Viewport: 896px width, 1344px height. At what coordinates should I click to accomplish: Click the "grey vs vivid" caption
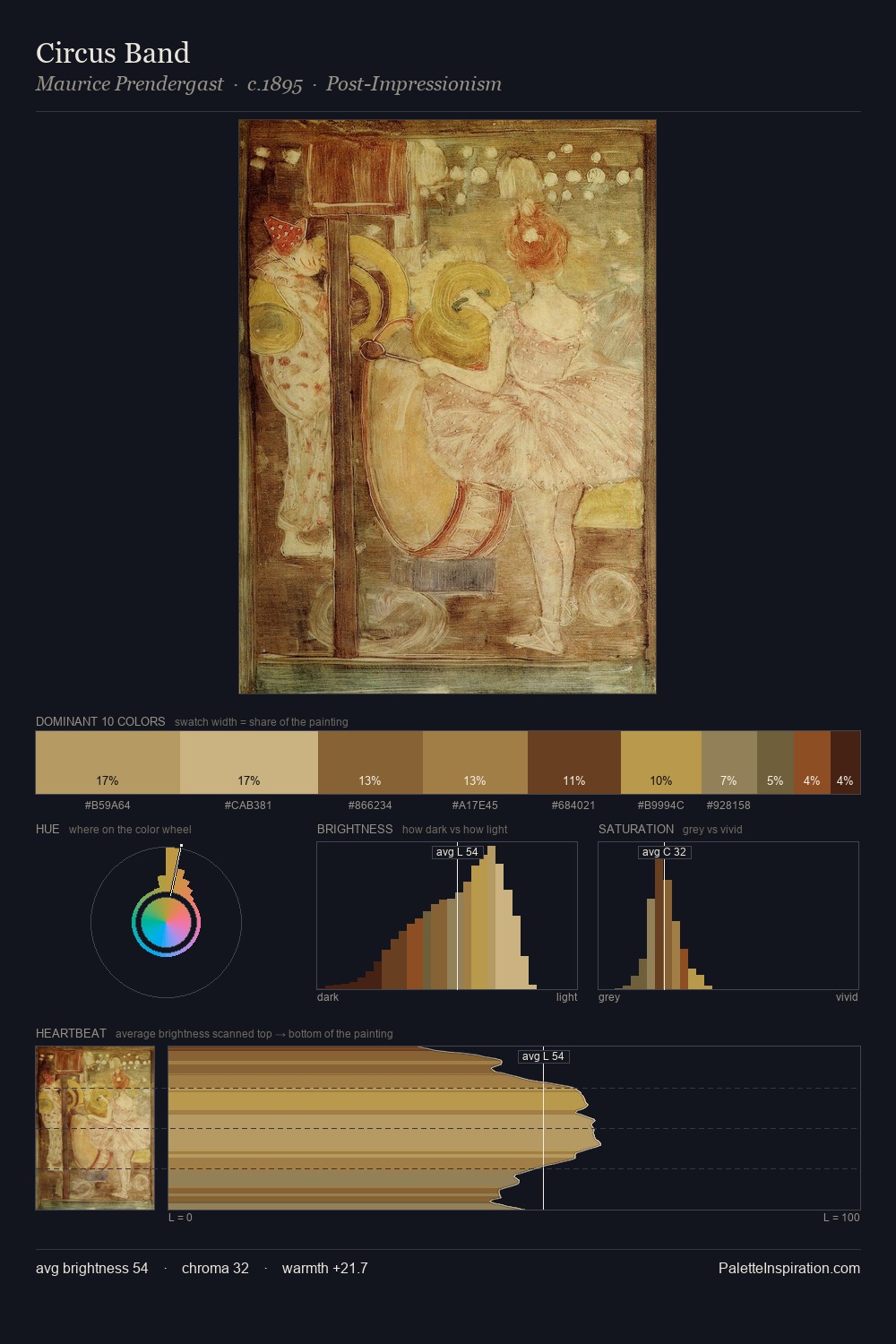712,830
